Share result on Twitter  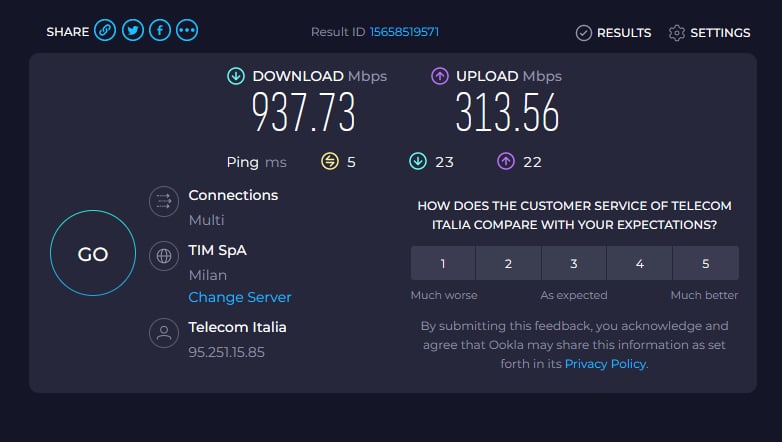pyautogui.click(x=133, y=30)
